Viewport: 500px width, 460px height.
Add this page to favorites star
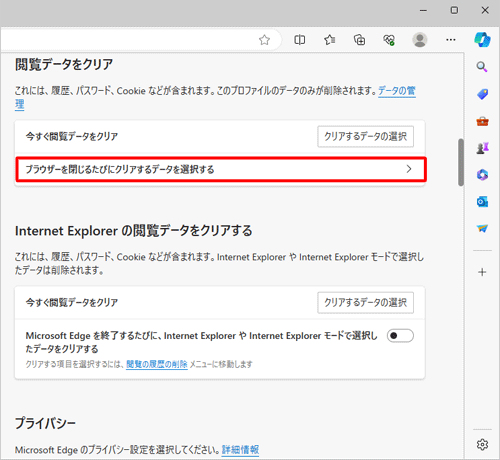coord(264,40)
